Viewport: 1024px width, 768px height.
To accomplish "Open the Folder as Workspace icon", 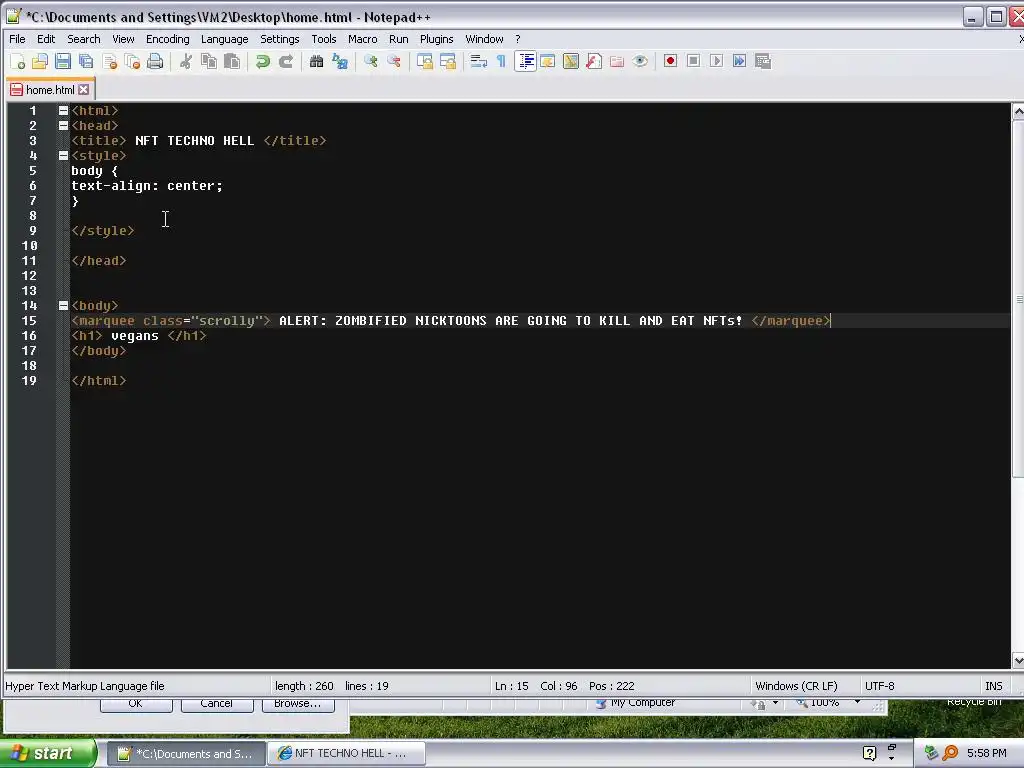I will 616,61.
